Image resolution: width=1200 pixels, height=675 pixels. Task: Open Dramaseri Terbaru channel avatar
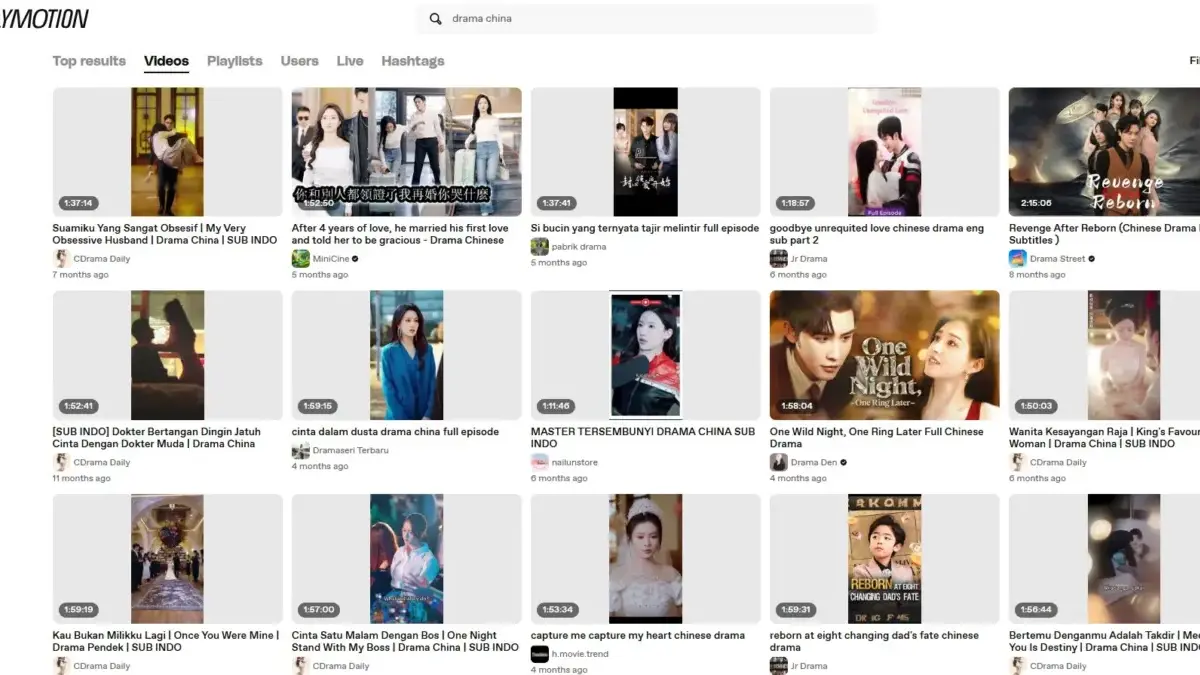(x=300, y=450)
